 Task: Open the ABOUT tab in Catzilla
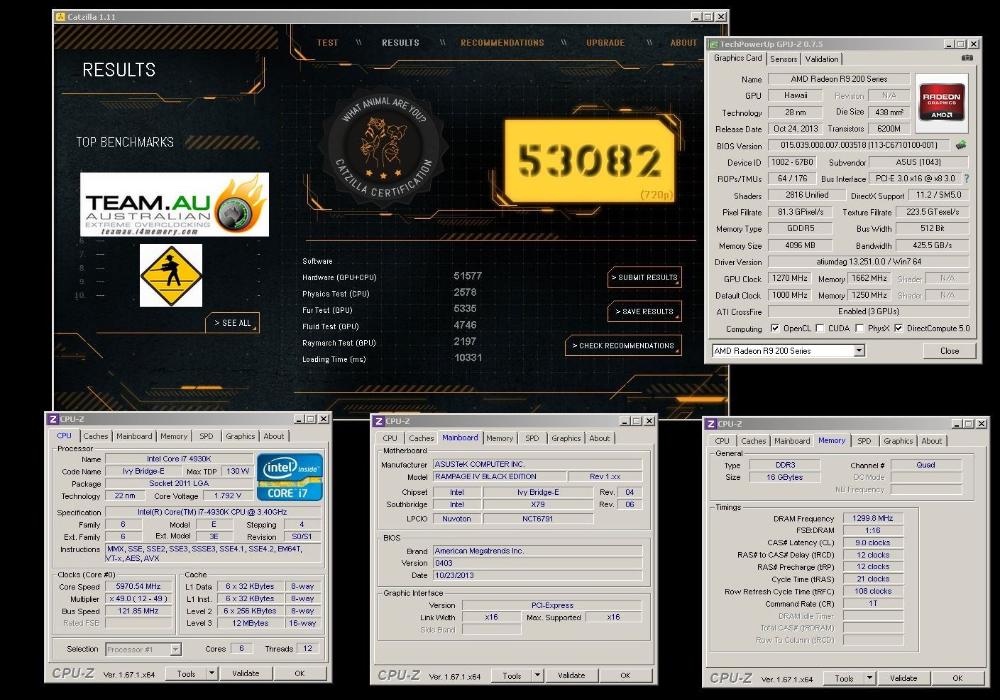coord(684,43)
